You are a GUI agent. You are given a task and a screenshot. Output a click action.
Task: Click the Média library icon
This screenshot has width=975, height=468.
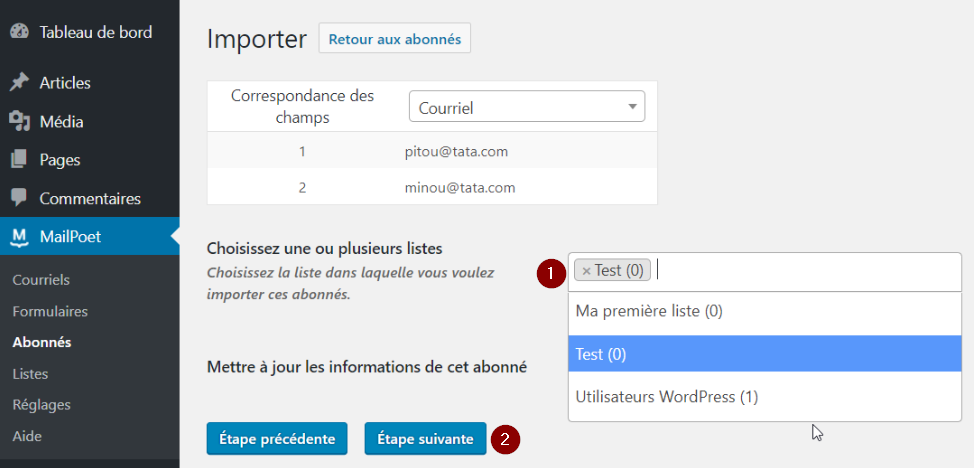click(19, 122)
